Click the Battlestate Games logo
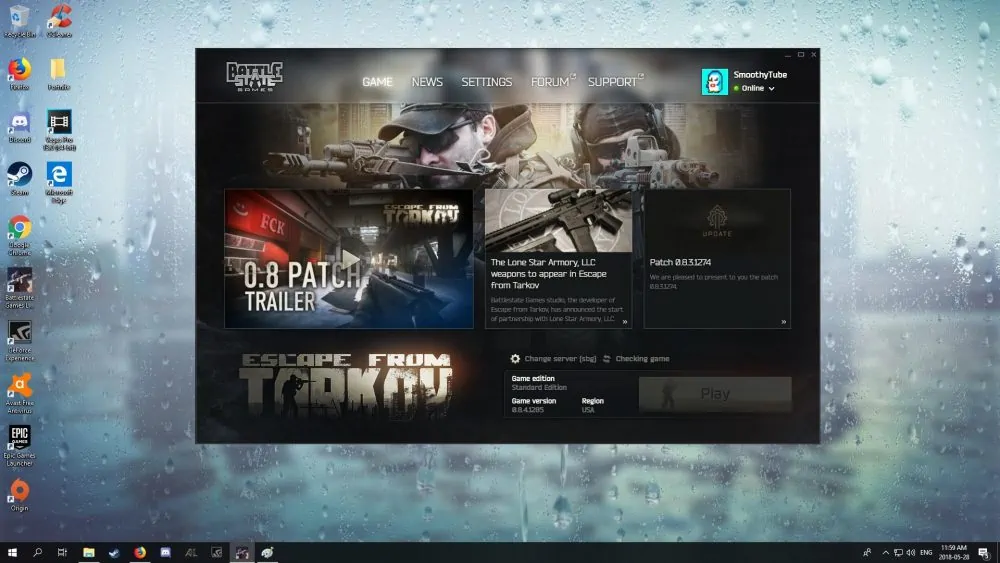Image resolution: width=1000 pixels, height=563 pixels. click(x=254, y=77)
